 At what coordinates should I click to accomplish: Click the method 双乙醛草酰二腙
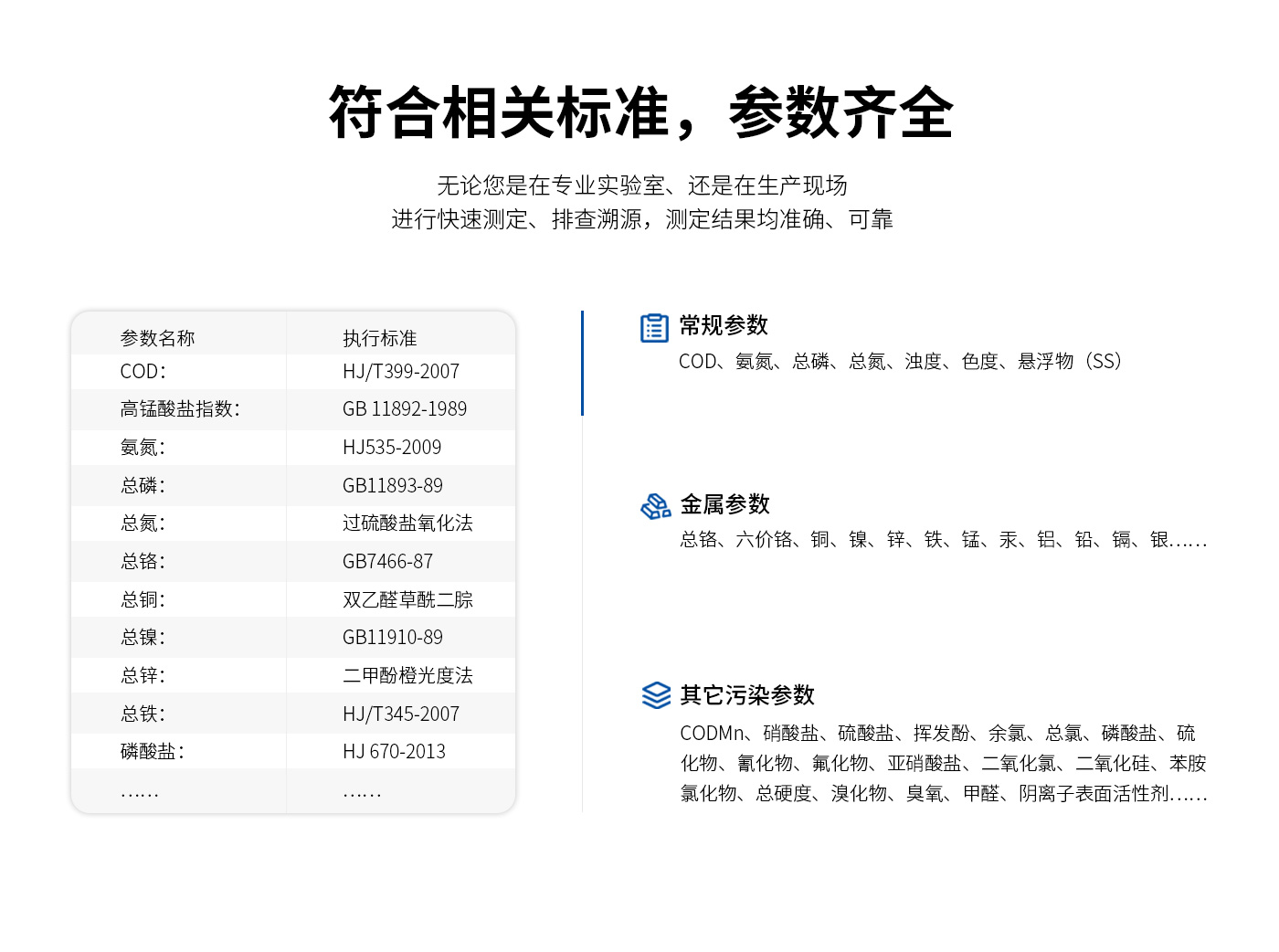pos(407,600)
